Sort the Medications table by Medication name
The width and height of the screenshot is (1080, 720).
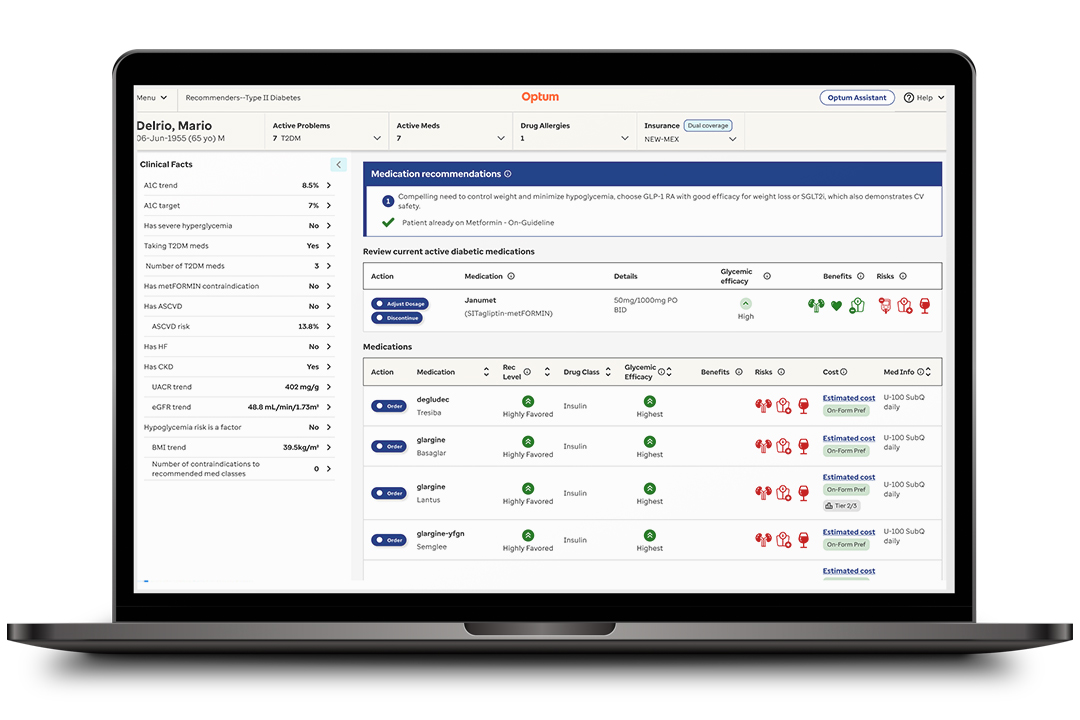click(x=486, y=372)
